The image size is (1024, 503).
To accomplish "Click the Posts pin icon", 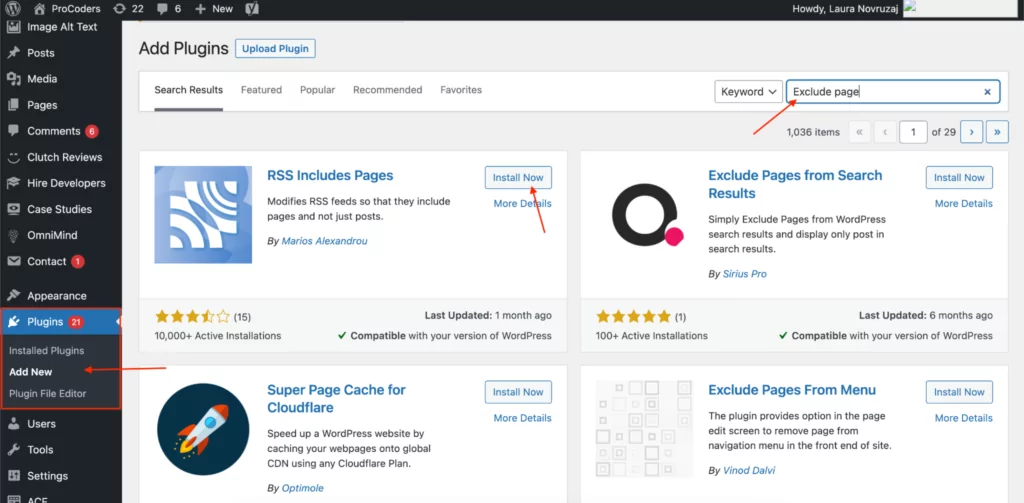I will tap(14, 53).
